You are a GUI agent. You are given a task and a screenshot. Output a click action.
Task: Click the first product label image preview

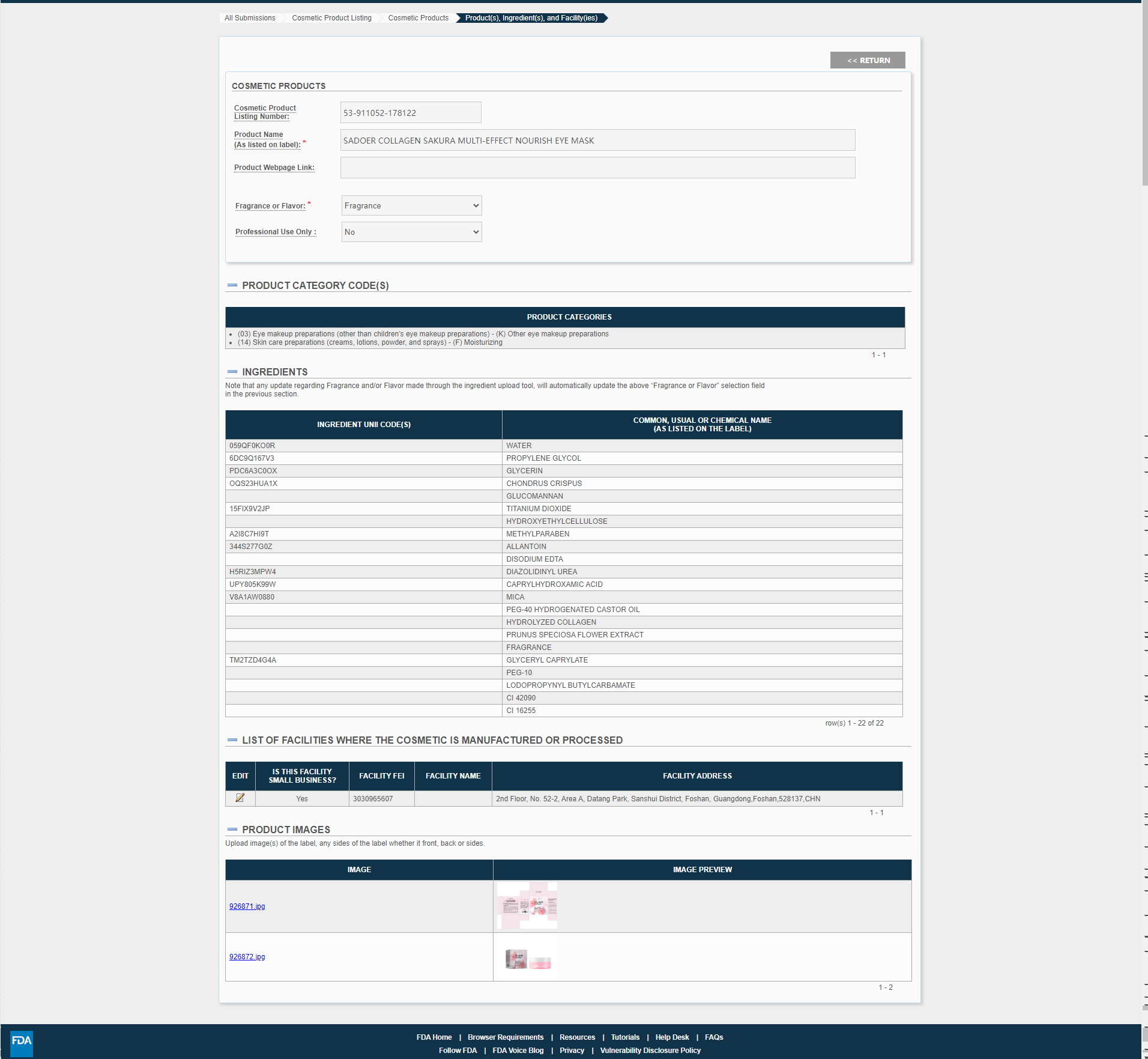coord(527,906)
